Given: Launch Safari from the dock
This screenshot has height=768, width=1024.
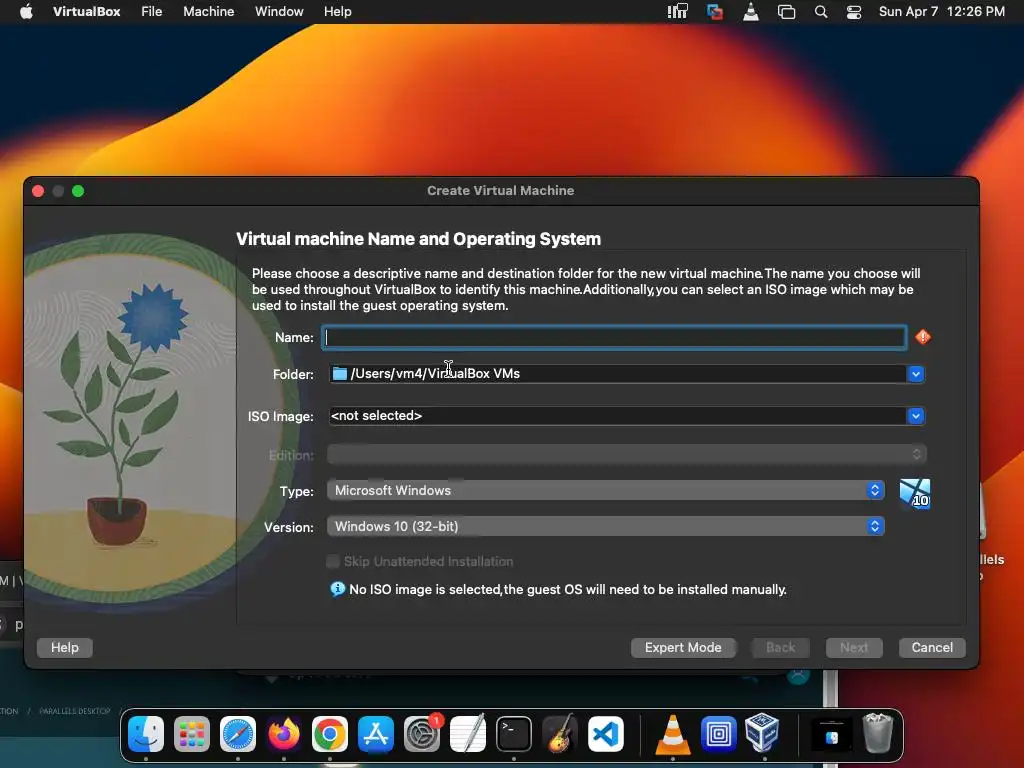Looking at the screenshot, I should 238,734.
